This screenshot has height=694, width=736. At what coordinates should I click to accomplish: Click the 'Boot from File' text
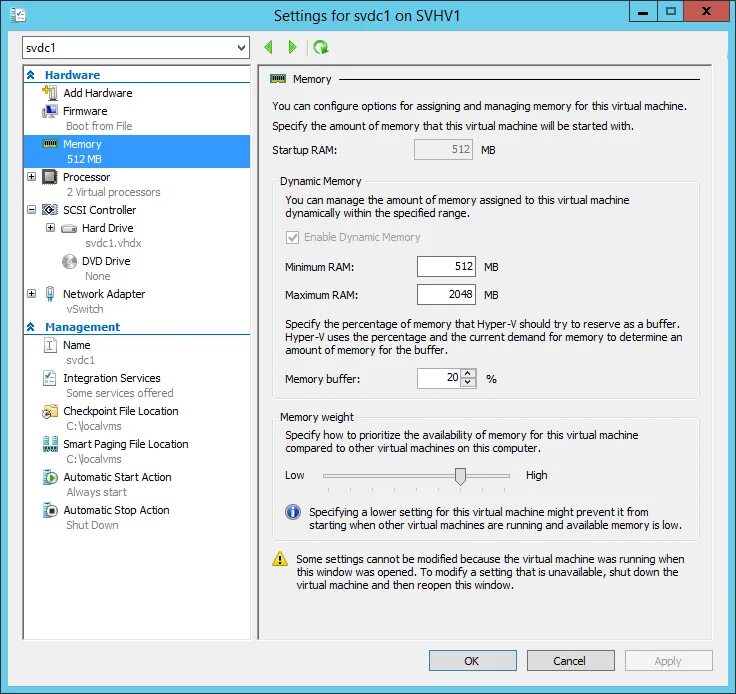pyautogui.click(x=99, y=126)
